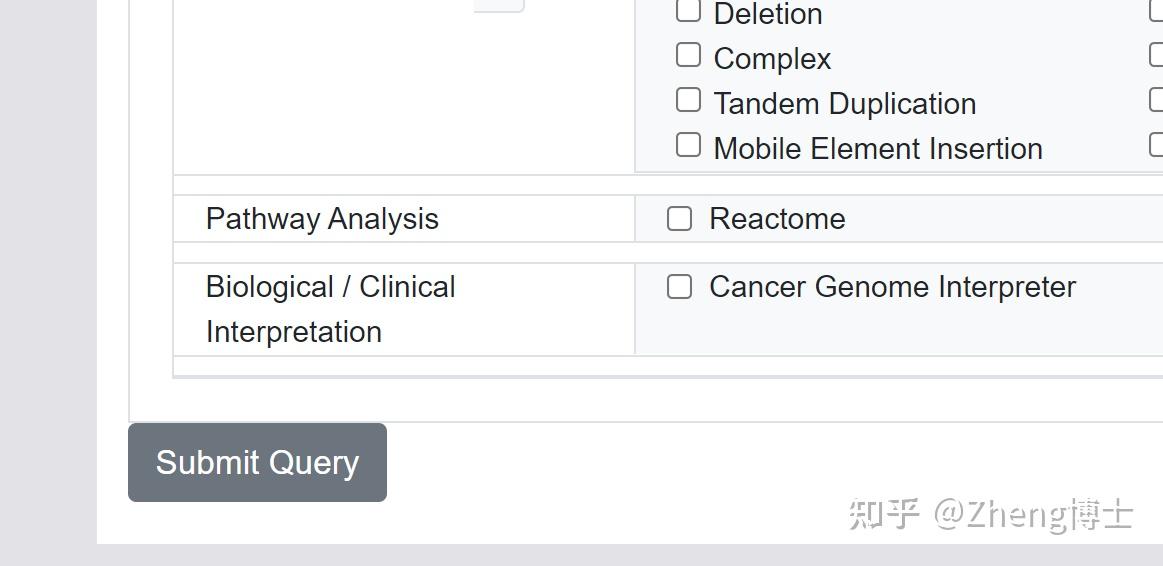The width and height of the screenshot is (1163, 566).
Task: Enable the Complex variant checkbox
Action: point(688,55)
